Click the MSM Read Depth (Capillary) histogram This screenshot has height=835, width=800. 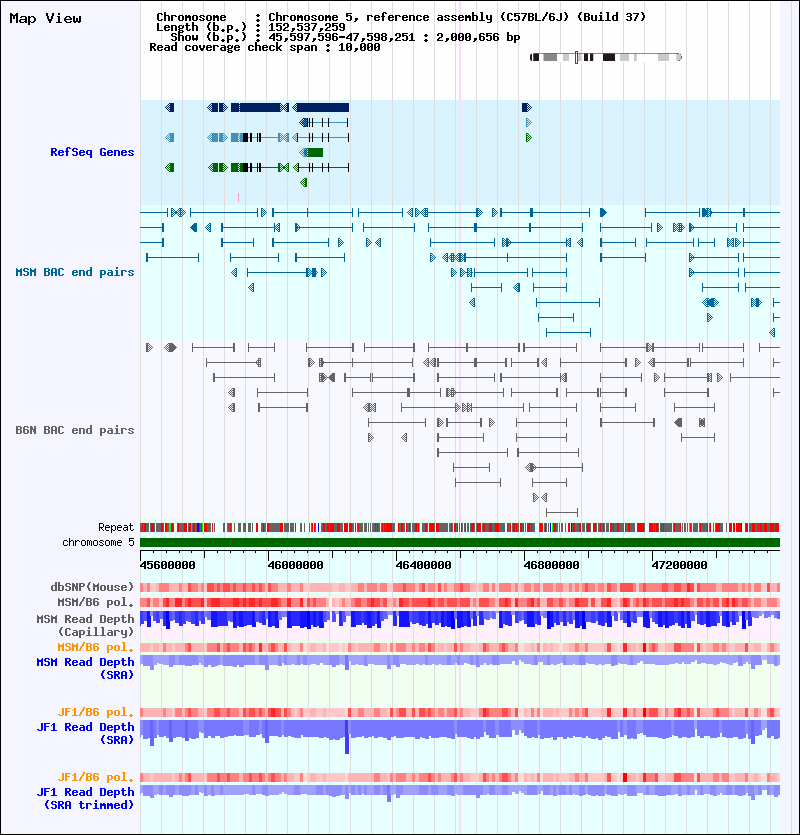(460, 619)
